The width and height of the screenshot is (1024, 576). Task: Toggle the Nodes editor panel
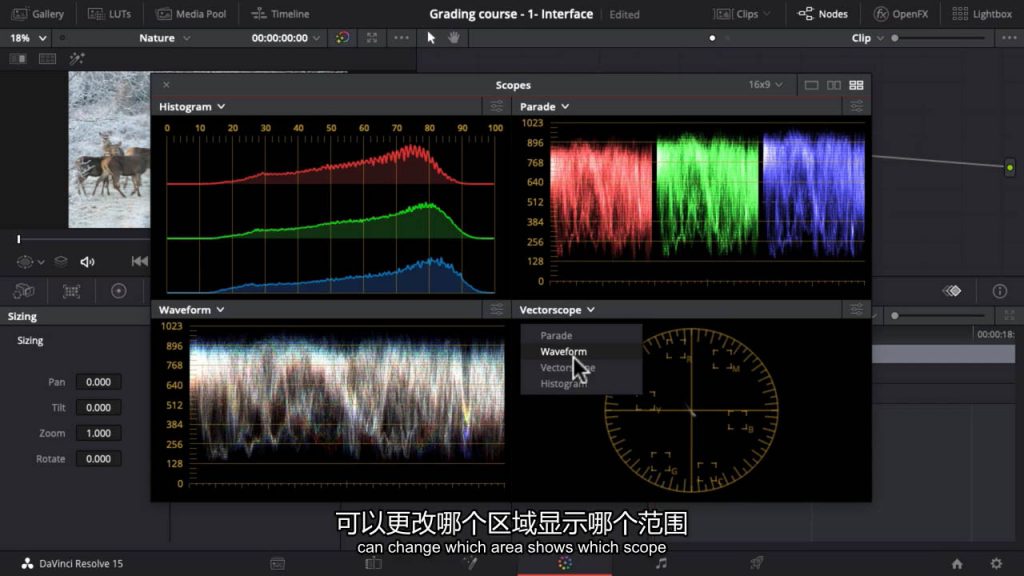click(823, 14)
